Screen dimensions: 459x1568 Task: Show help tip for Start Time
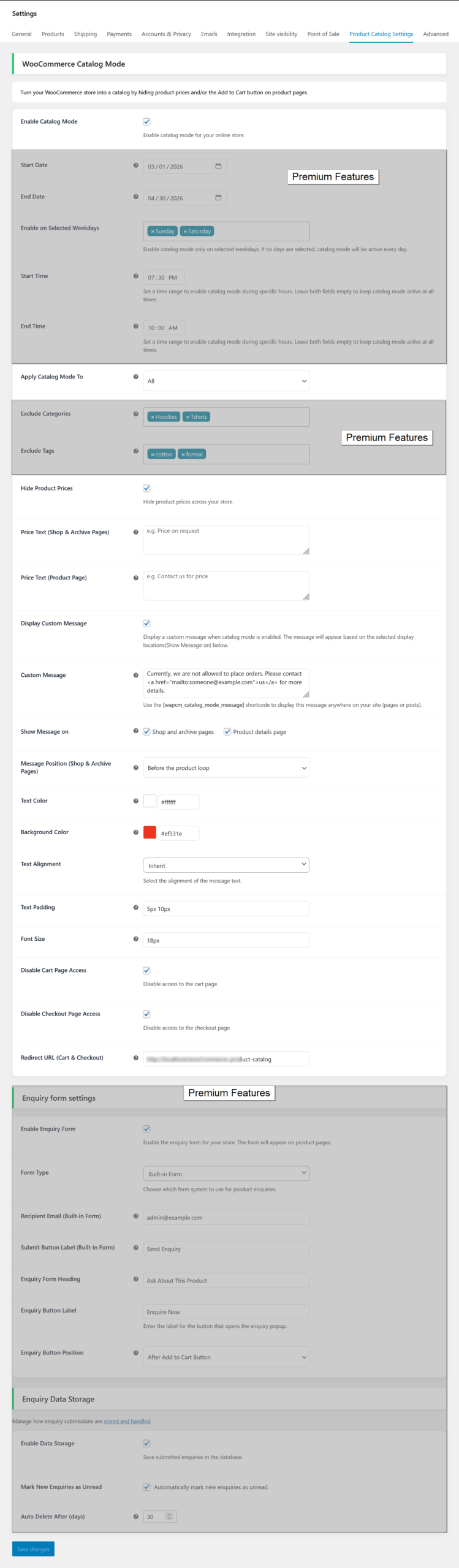click(x=136, y=276)
